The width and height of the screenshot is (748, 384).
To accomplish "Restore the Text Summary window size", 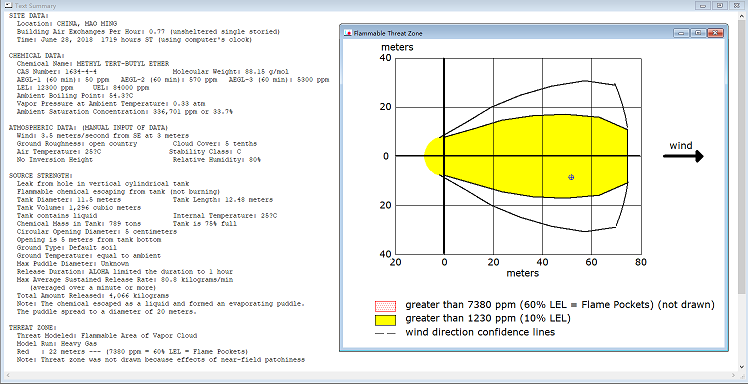I will point(720,6).
